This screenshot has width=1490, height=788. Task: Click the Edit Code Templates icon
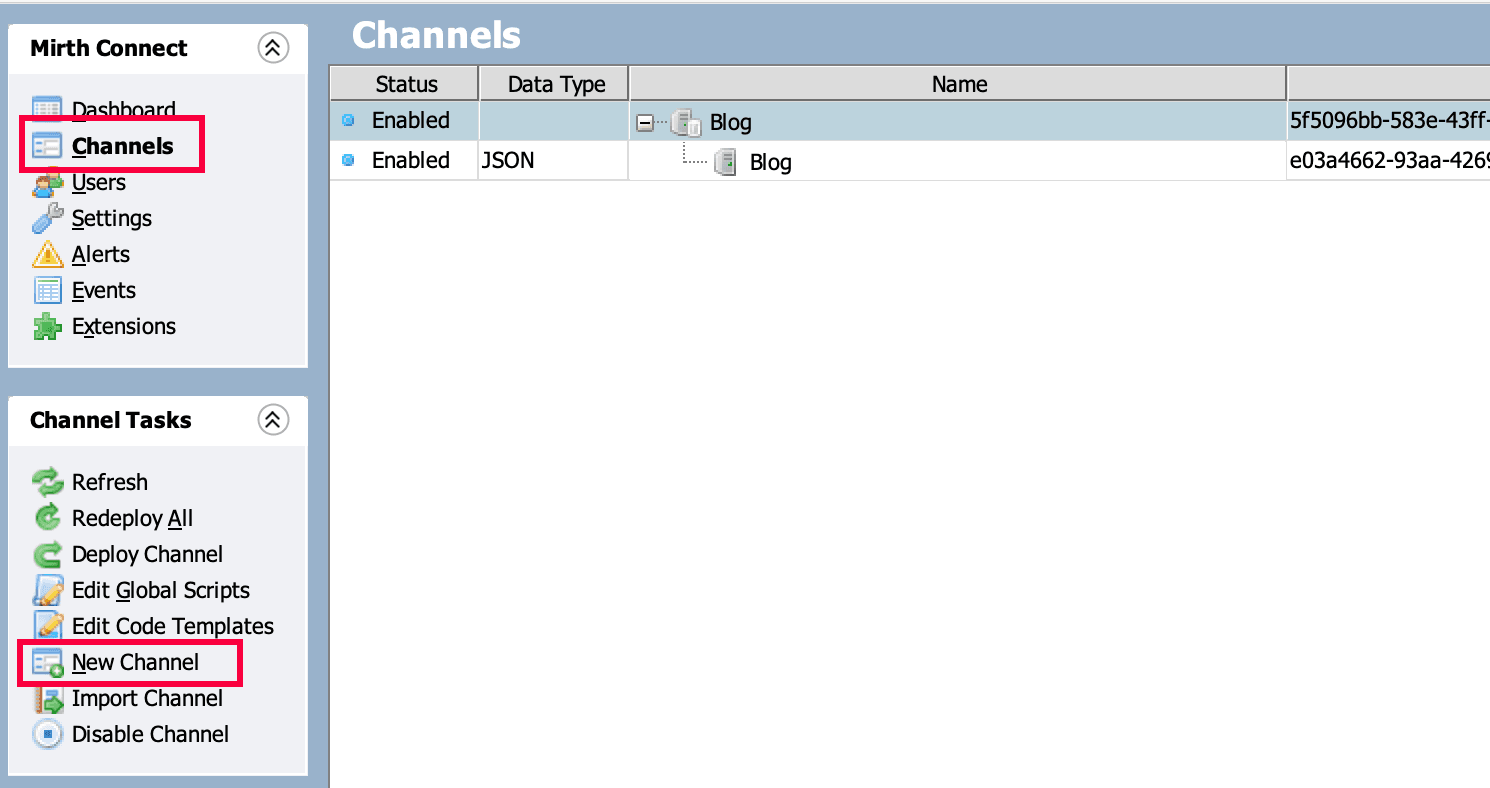point(47,626)
